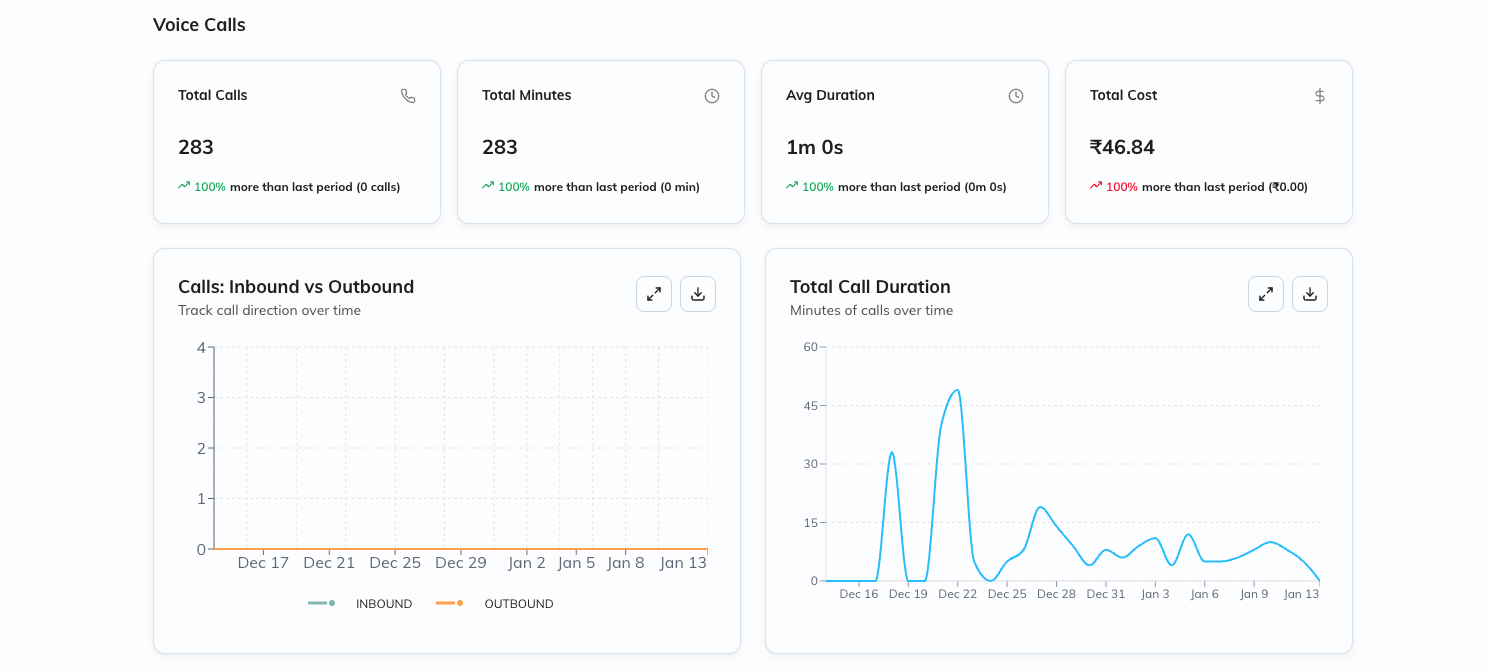The image size is (1485, 671).
Task: Click the Dec 17 label on calls chart
Action: pyautogui.click(x=263, y=563)
